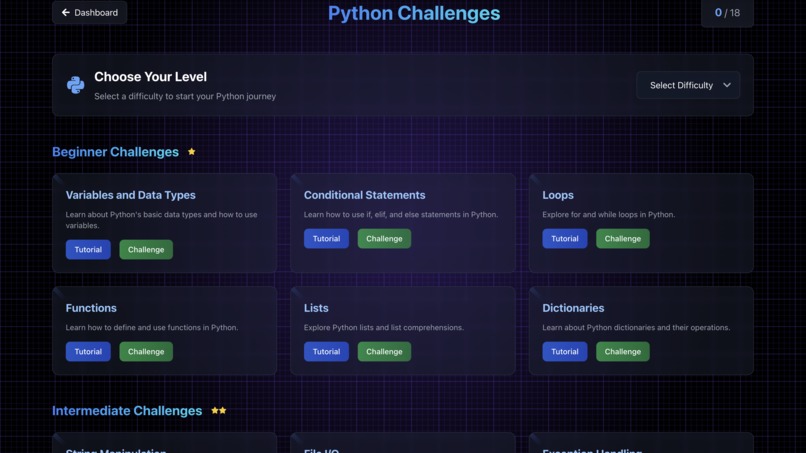Start the Lists Challenge
The width and height of the screenshot is (806, 453).
(x=384, y=352)
